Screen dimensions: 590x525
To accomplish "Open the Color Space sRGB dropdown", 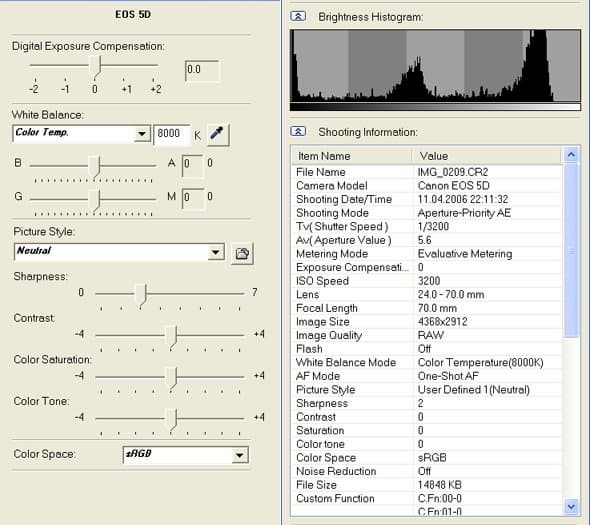I will tap(240, 455).
